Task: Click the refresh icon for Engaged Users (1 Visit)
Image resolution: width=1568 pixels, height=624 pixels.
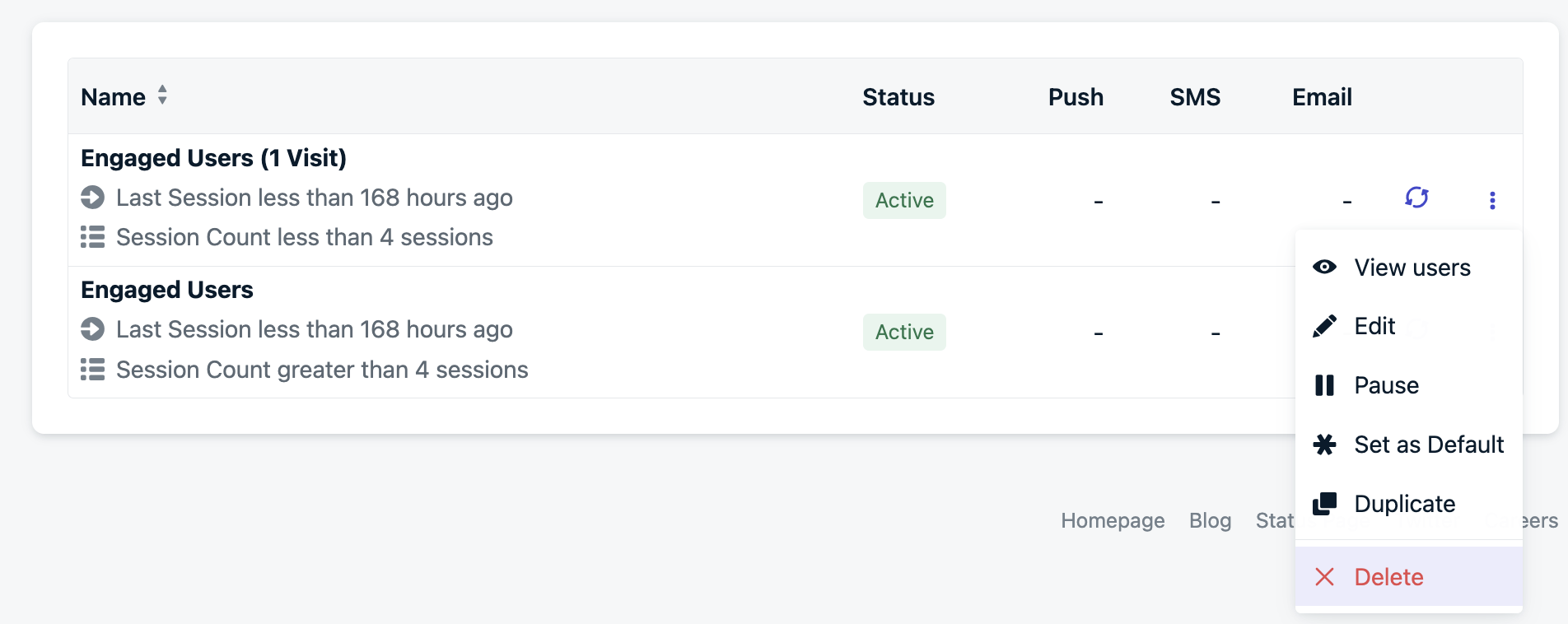Action: coord(1416,198)
